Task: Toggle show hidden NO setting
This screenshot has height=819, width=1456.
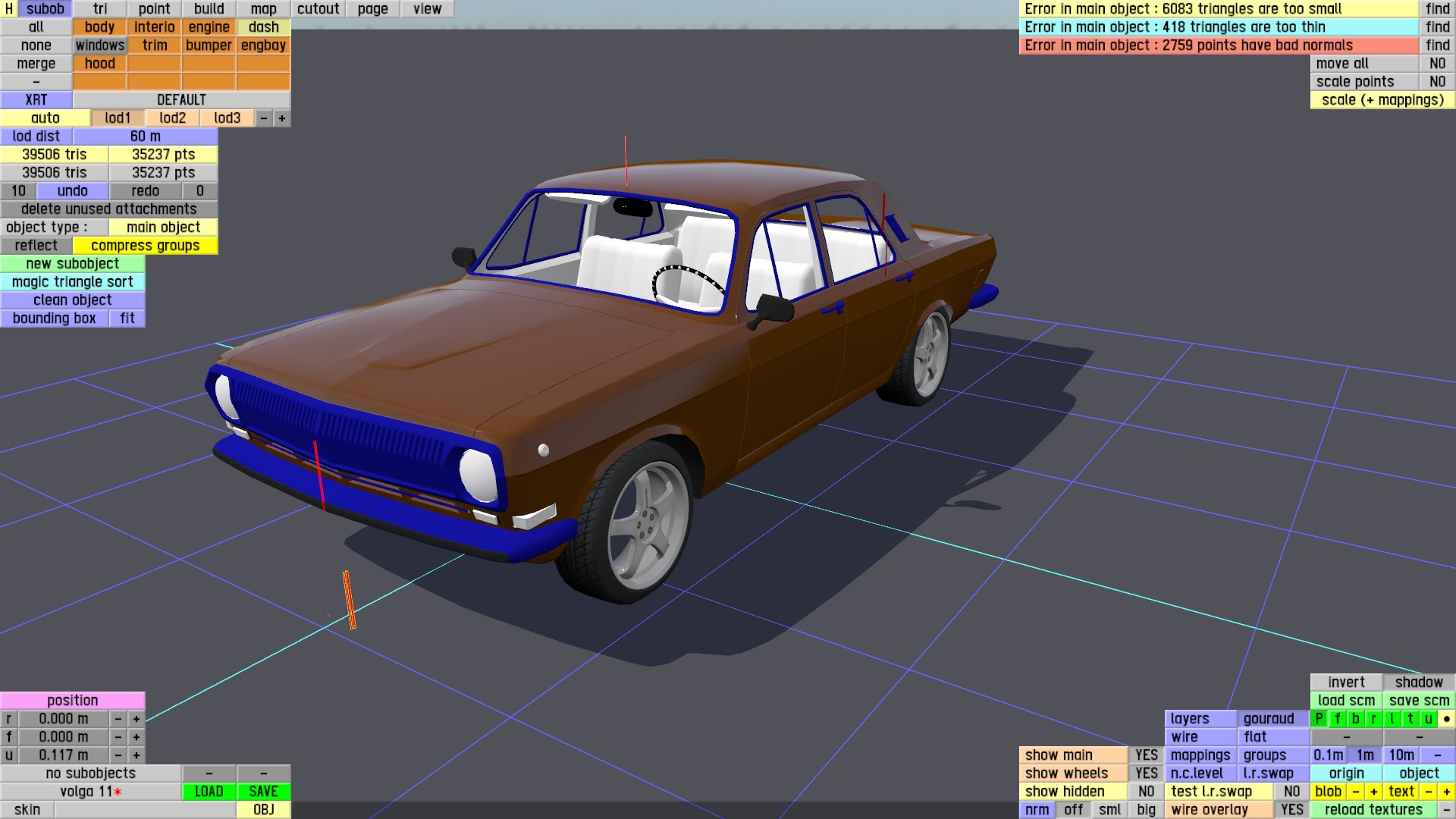Action: coord(1146,792)
